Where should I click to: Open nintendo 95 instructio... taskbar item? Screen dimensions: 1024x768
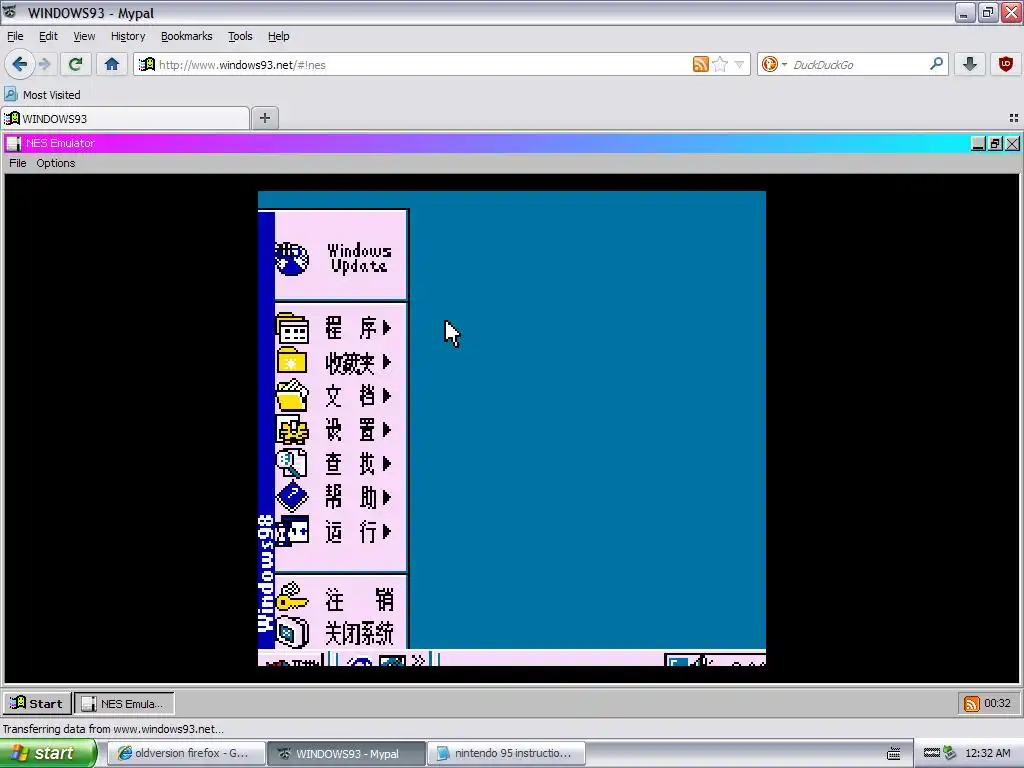click(506, 753)
